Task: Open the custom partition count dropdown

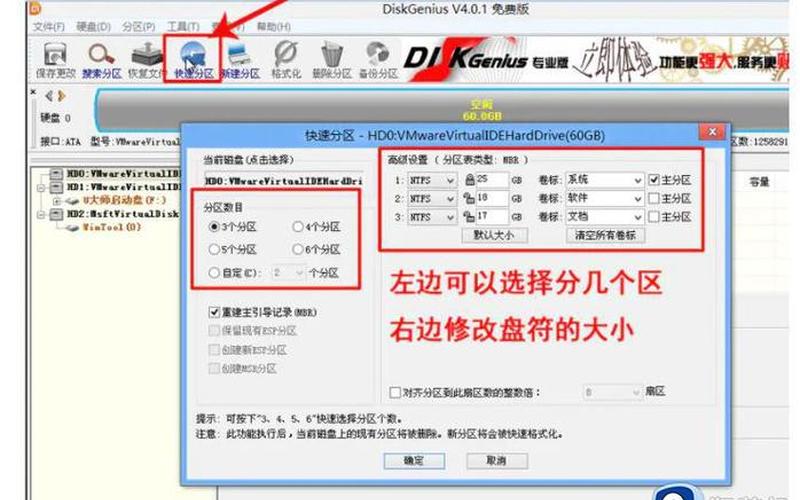Action: (x=288, y=273)
